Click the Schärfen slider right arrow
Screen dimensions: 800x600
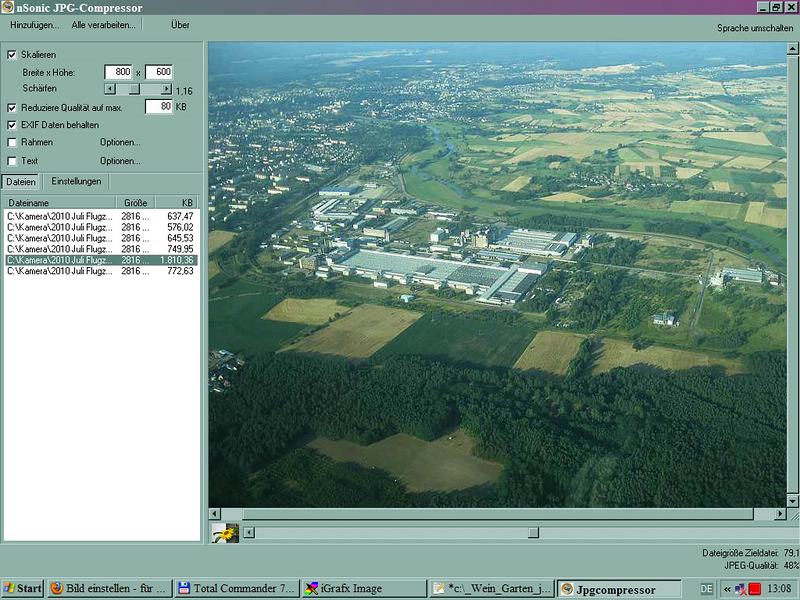pyautogui.click(x=166, y=89)
